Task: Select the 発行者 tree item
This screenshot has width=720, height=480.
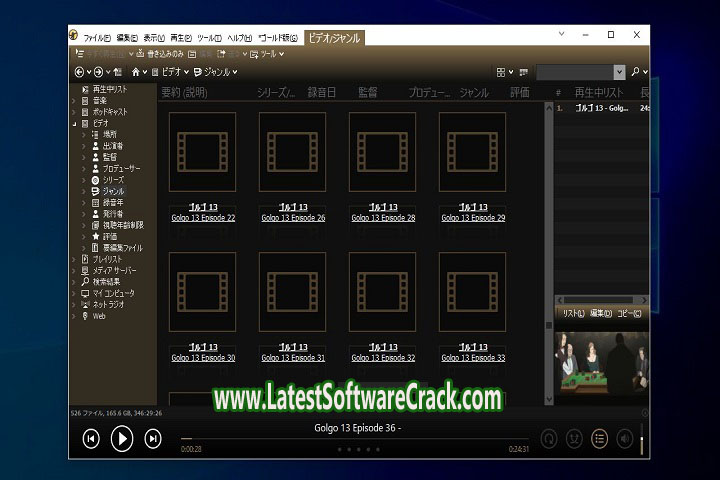Action: pos(112,214)
